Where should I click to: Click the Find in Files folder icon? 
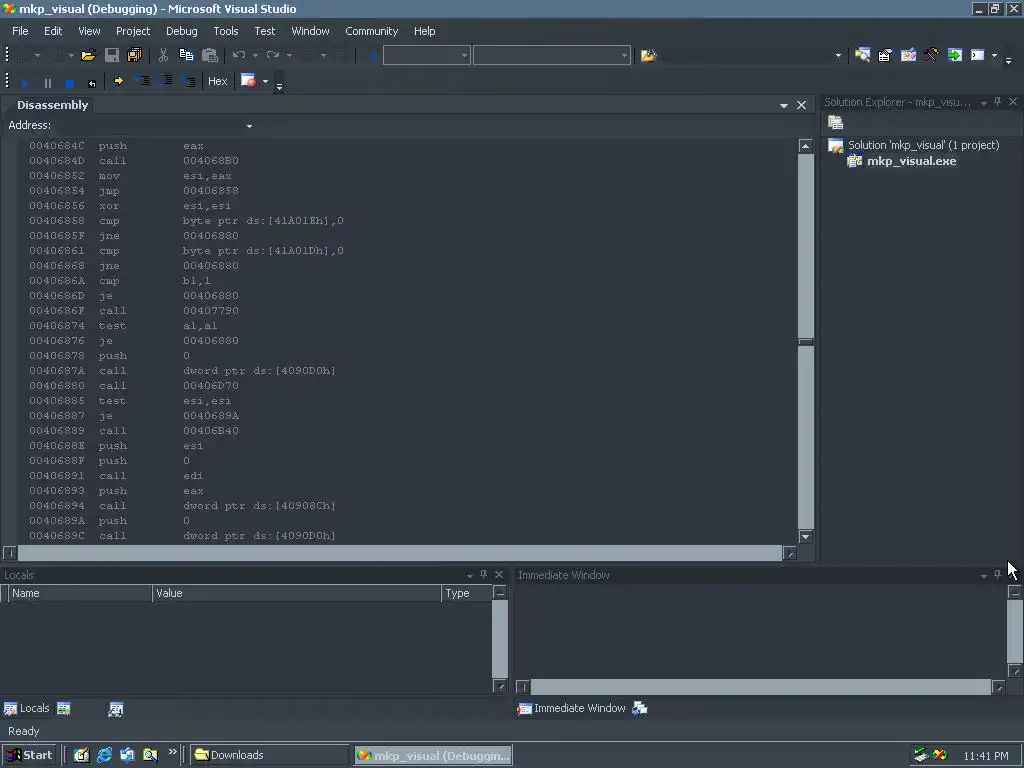pyautogui.click(x=648, y=56)
